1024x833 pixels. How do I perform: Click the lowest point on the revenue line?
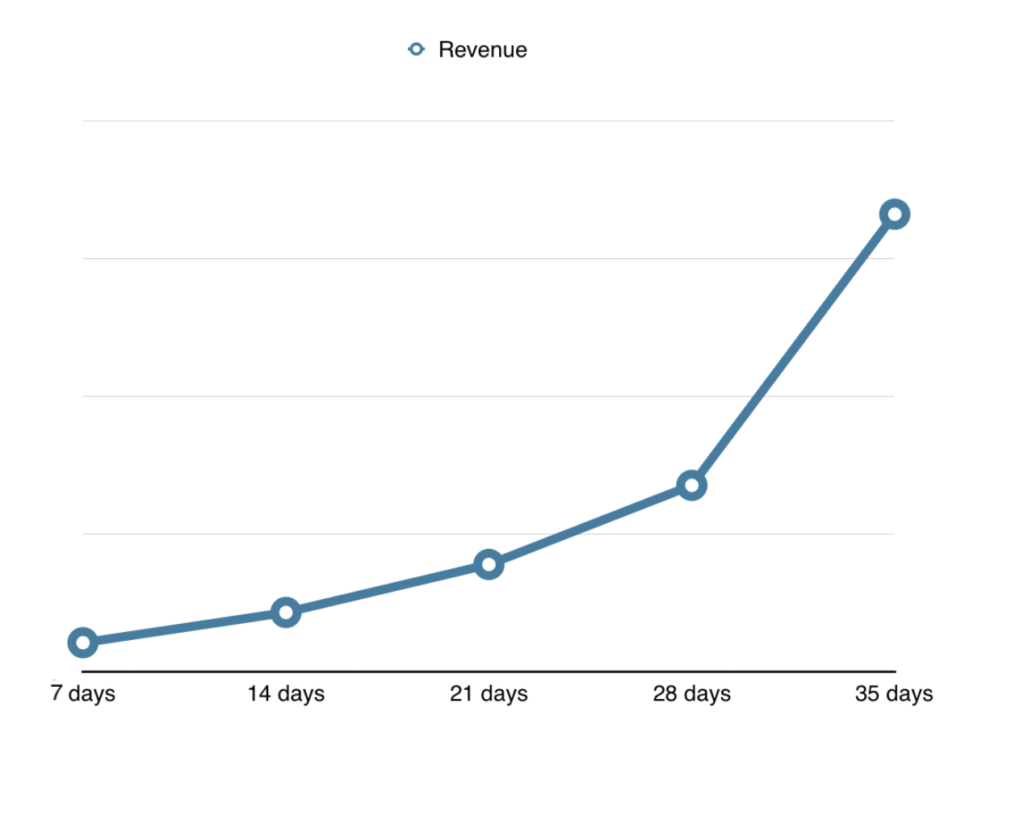click(x=84, y=642)
